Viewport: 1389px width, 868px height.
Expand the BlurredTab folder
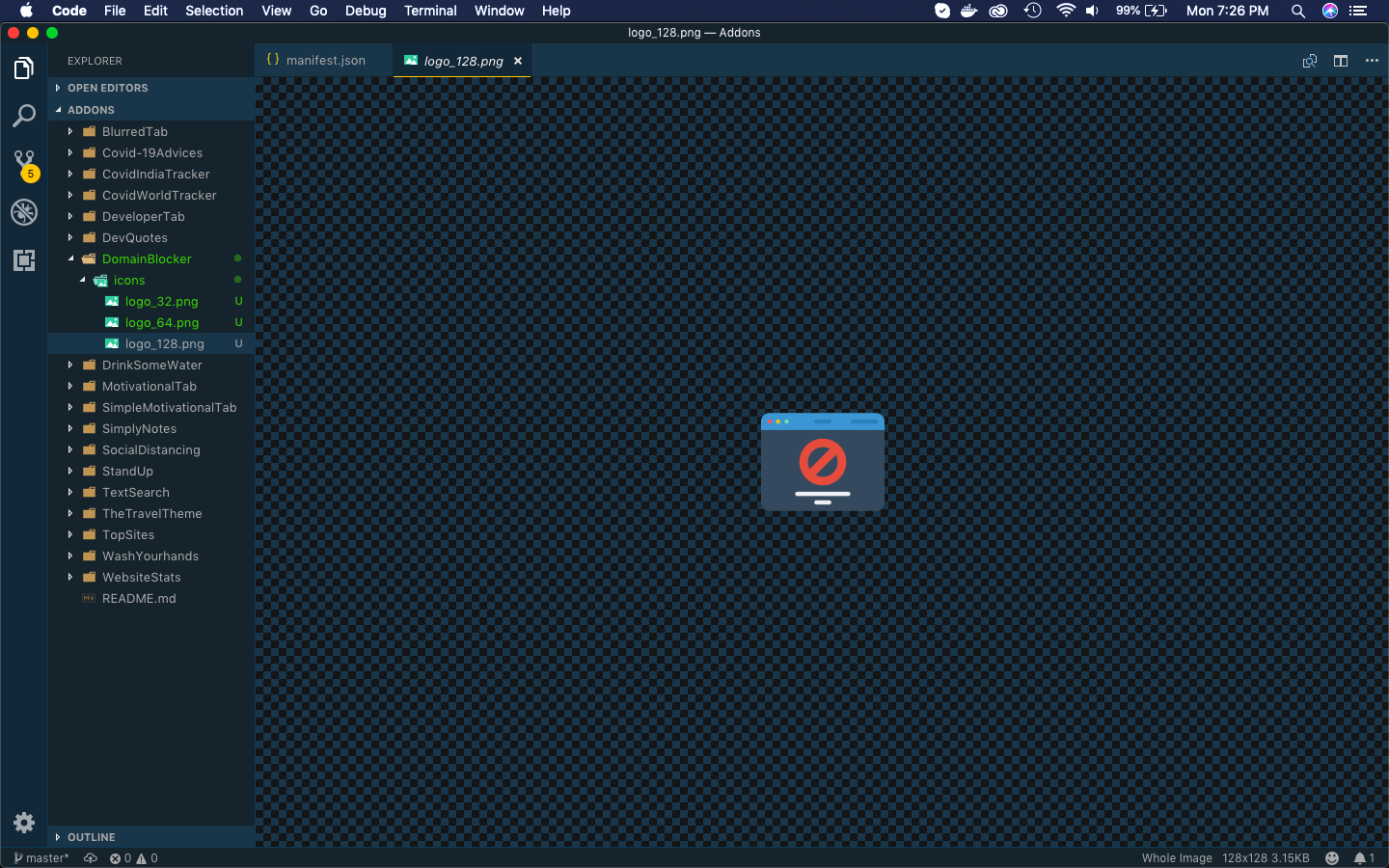point(151,132)
